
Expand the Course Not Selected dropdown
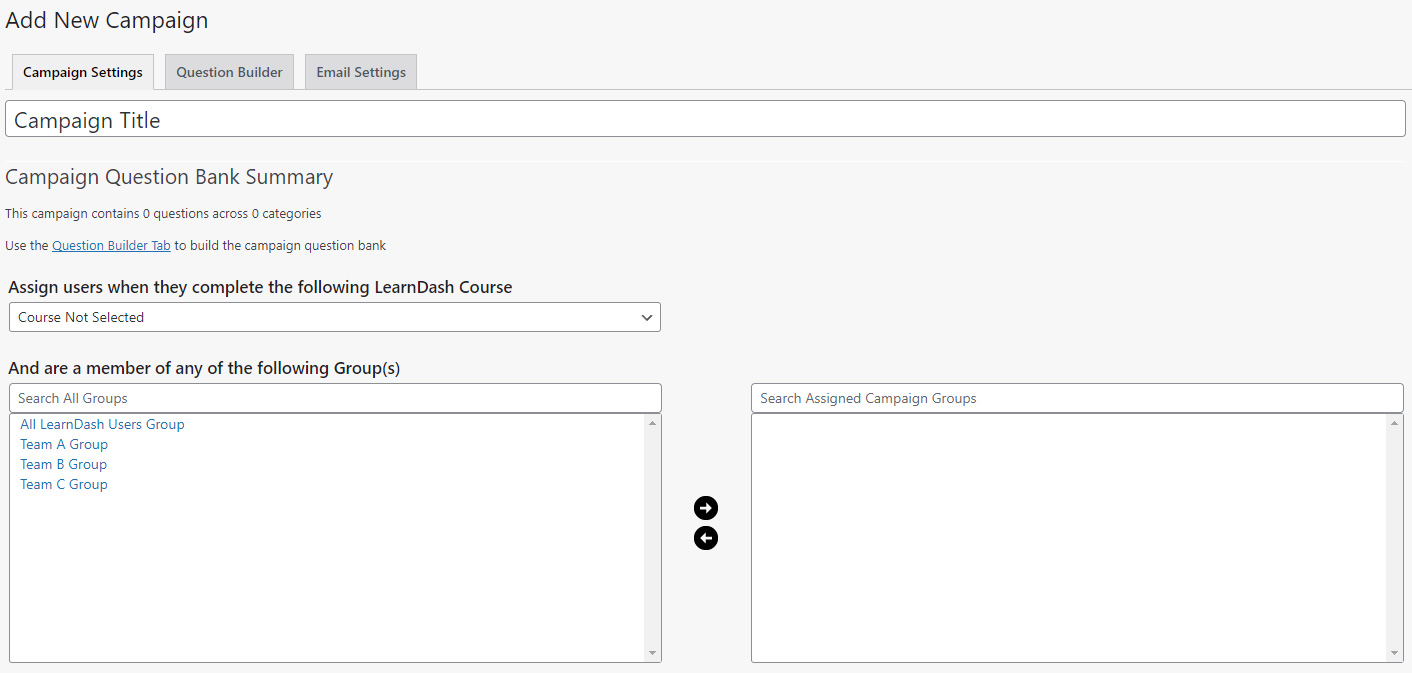click(334, 317)
